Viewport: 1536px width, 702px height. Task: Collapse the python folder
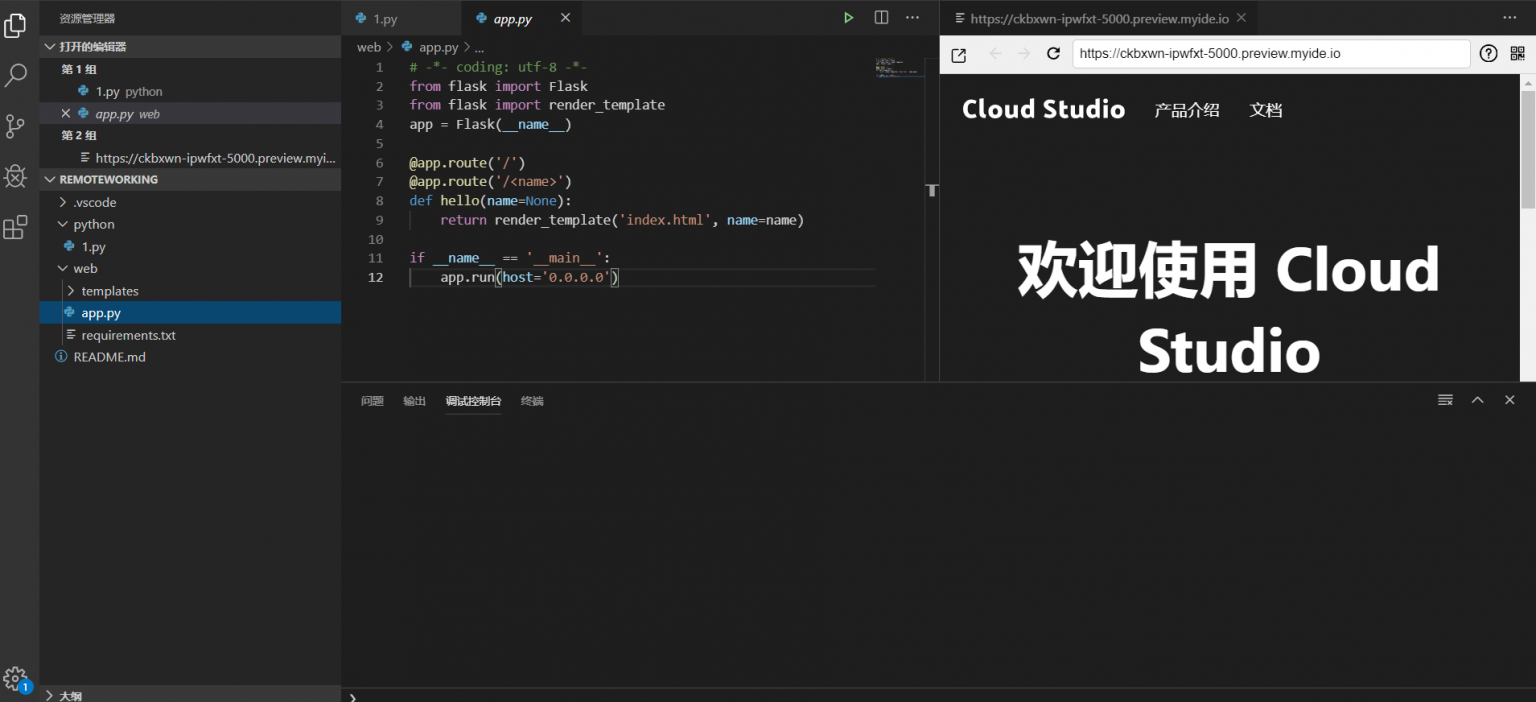click(x=94, y=224)
